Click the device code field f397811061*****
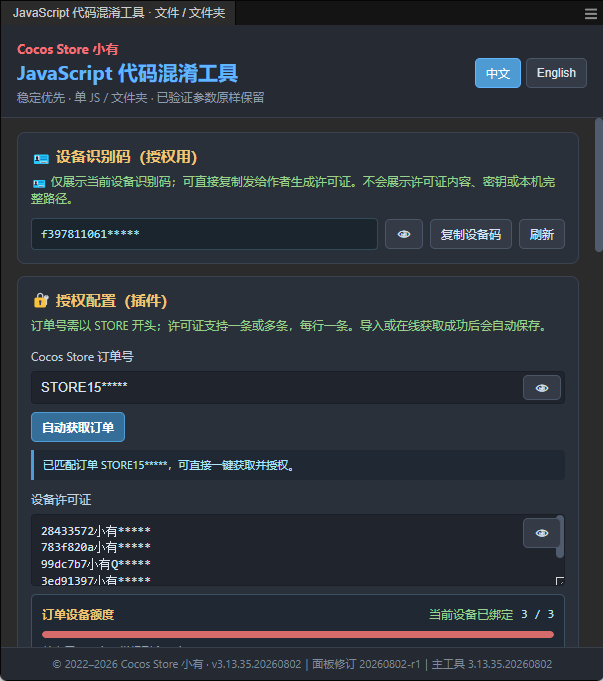The width and height of the screenshot is (603, 681). click(204, 234)
